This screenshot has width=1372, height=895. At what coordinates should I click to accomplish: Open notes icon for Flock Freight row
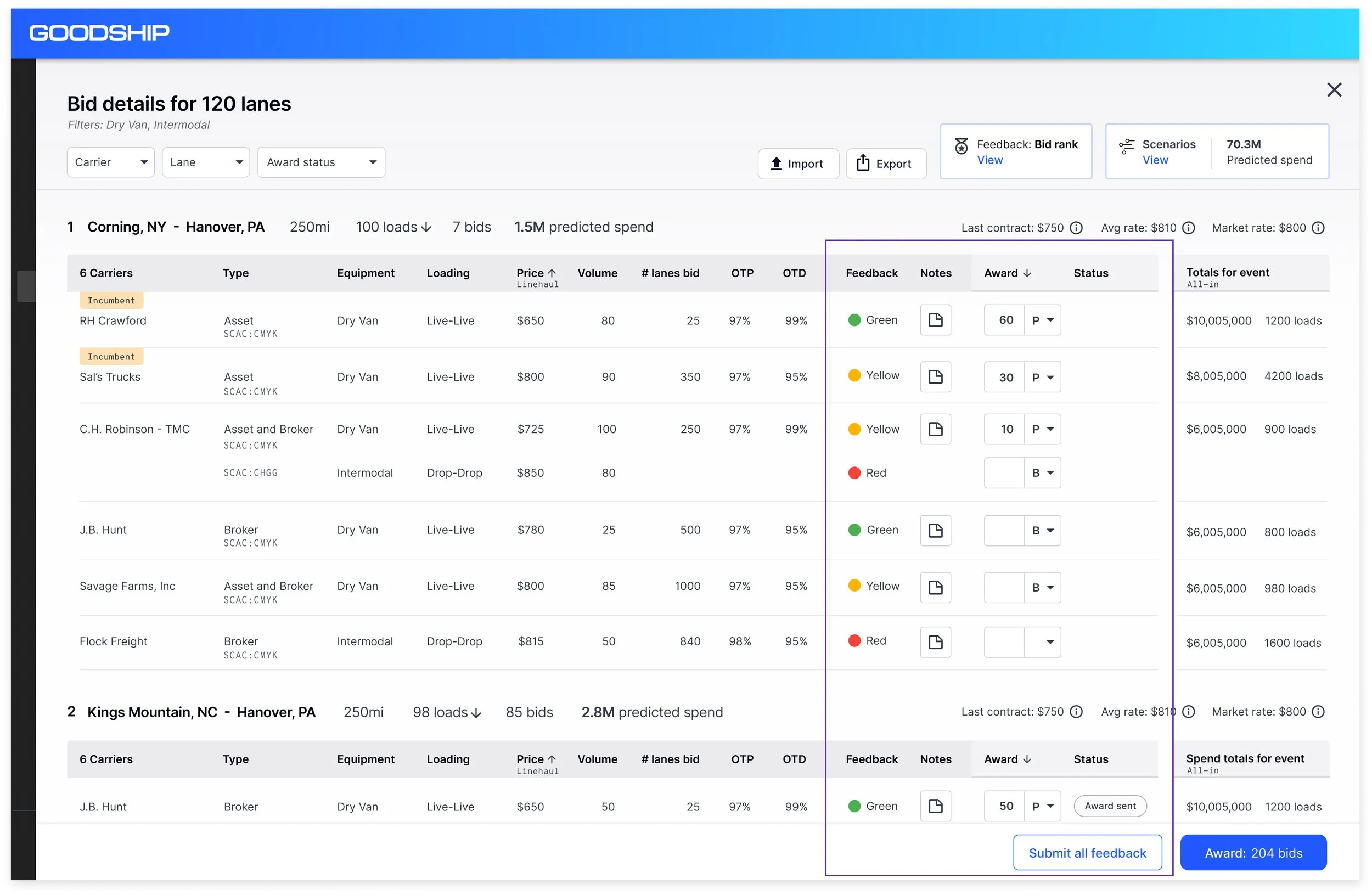click(935, 641)
